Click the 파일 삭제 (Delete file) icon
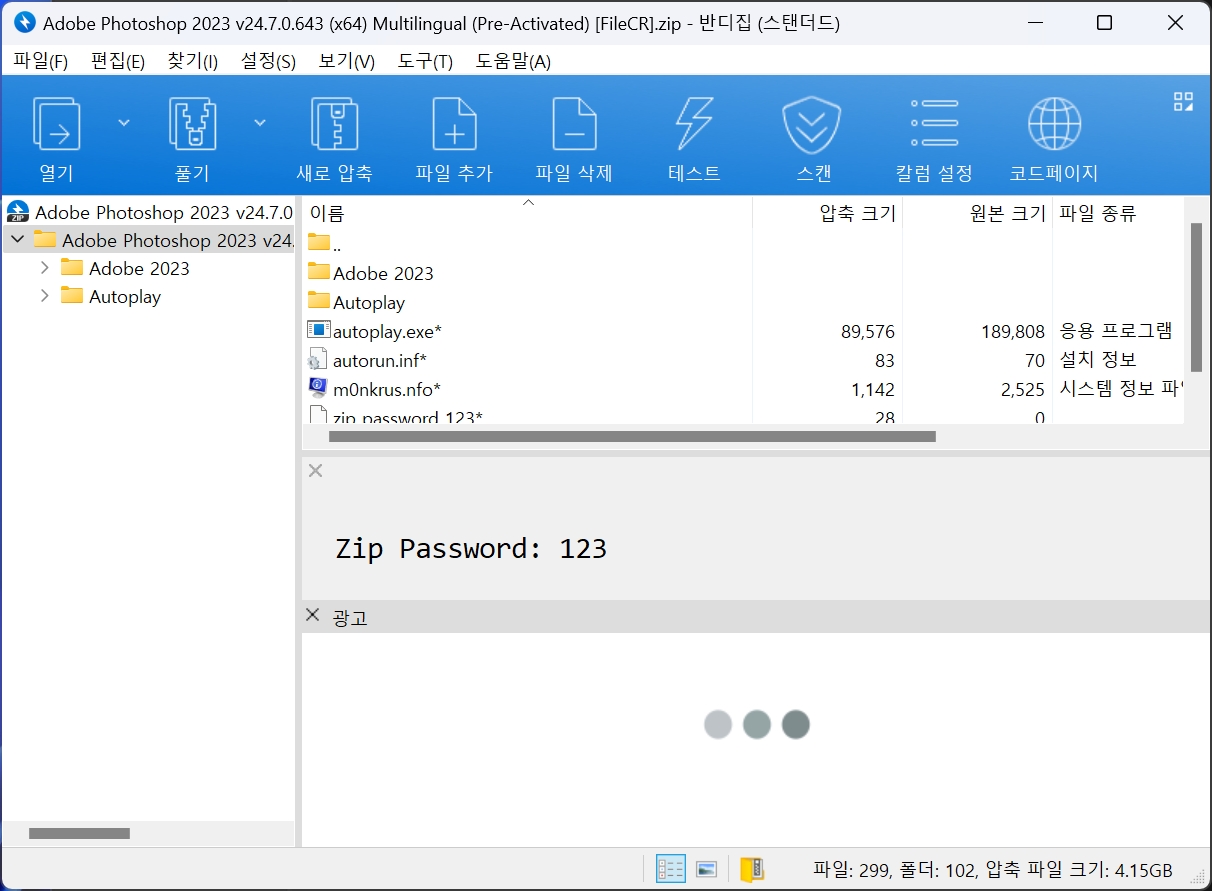The height and width of the screenshot is (891, 1212). point(574,123)
